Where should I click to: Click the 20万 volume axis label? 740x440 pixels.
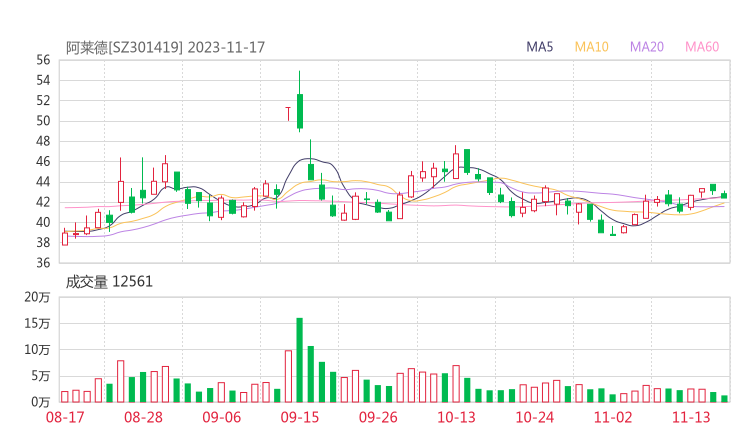coord(36,298)
